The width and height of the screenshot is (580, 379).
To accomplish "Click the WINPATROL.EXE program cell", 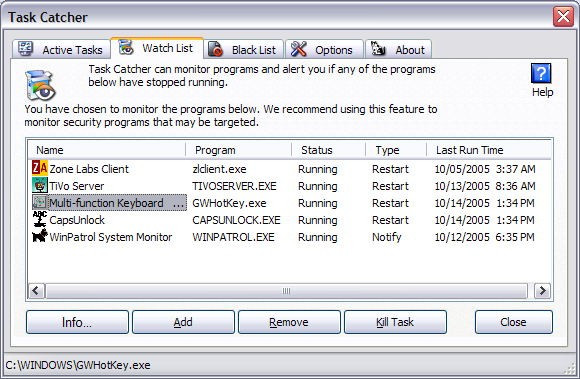I will [x=233, y=237].
